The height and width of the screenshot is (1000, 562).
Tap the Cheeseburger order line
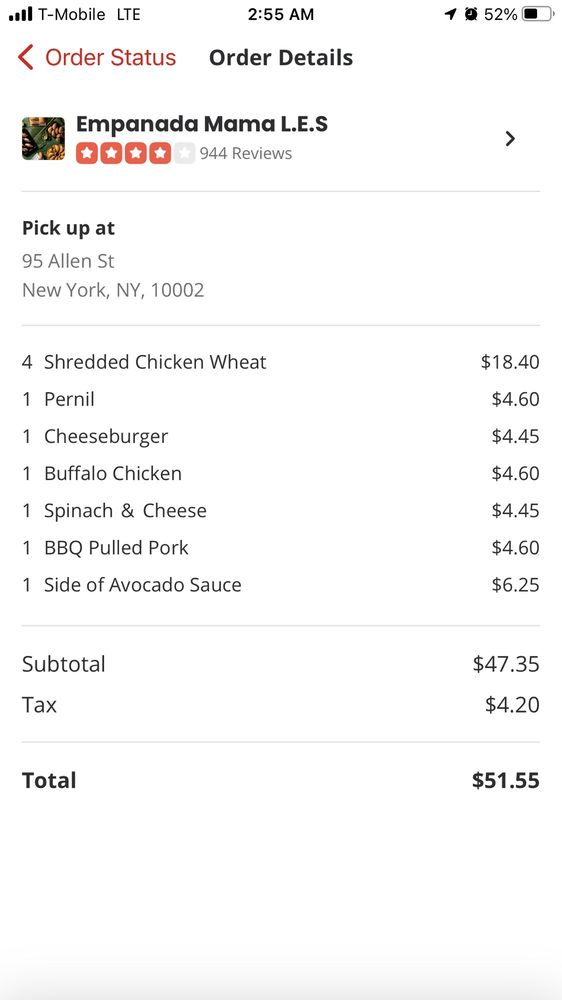[x=281, y=436]
